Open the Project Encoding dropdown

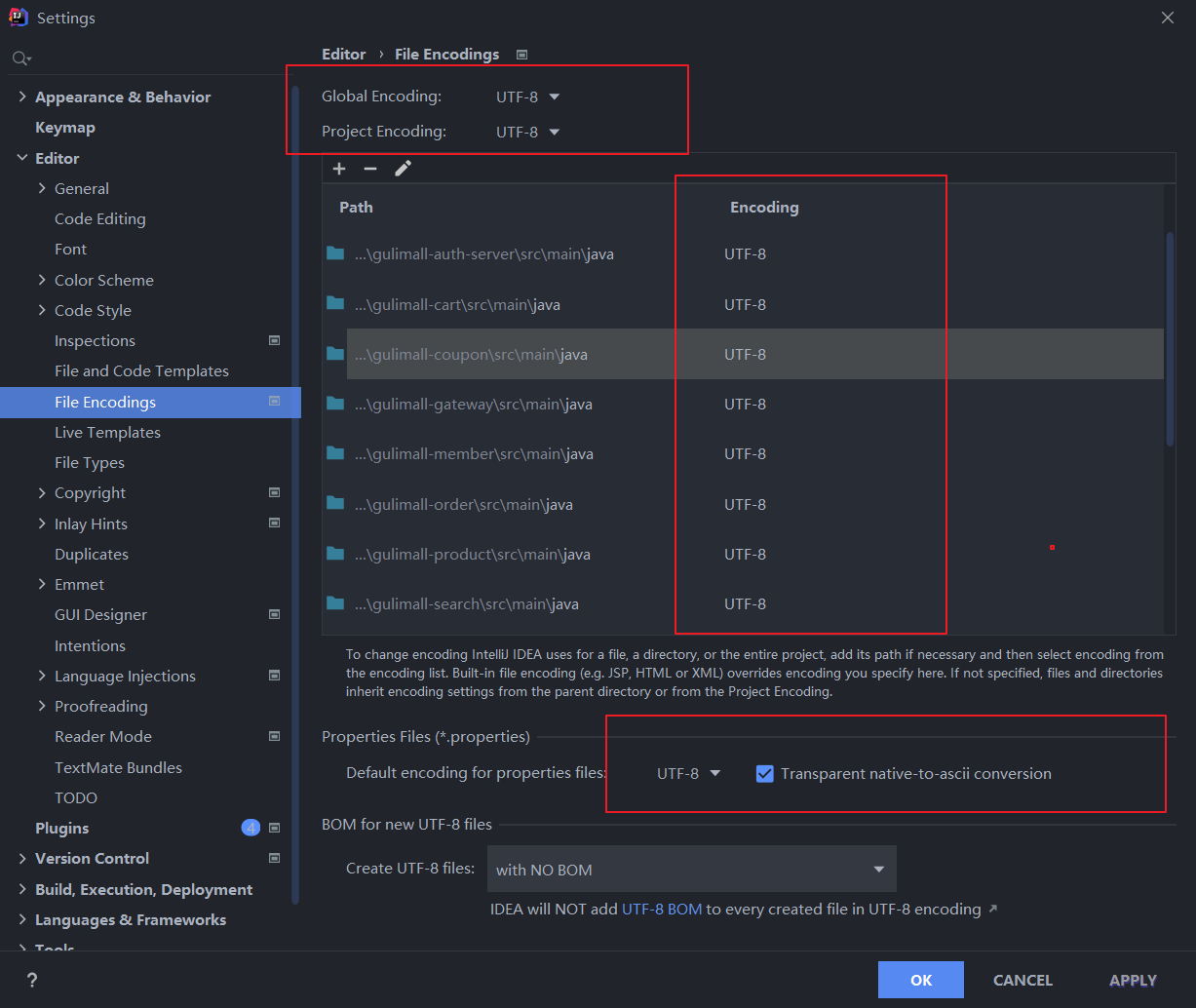tap(527, 132)
